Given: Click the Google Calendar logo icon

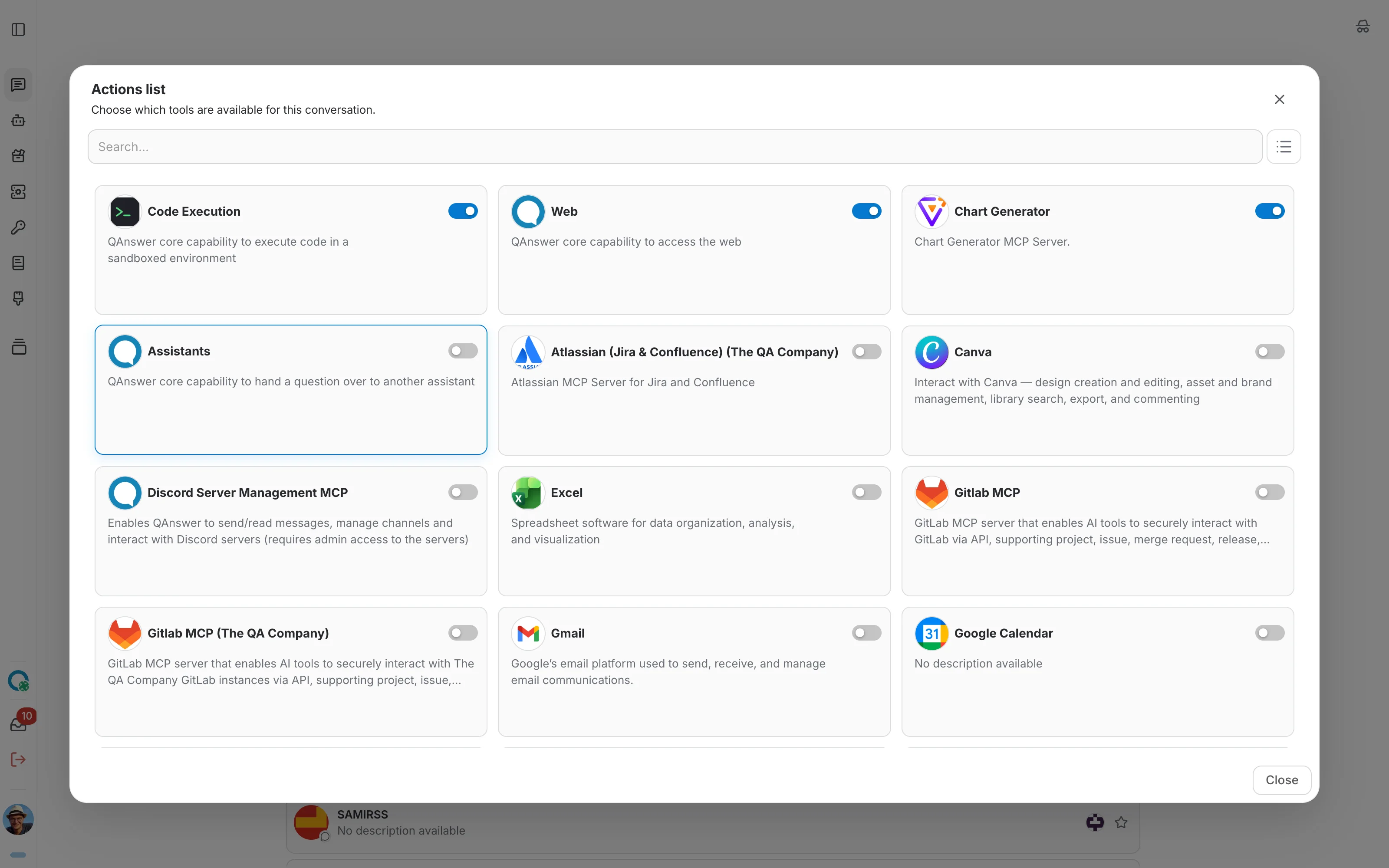Looking at the screenshot, I should 931,634.
